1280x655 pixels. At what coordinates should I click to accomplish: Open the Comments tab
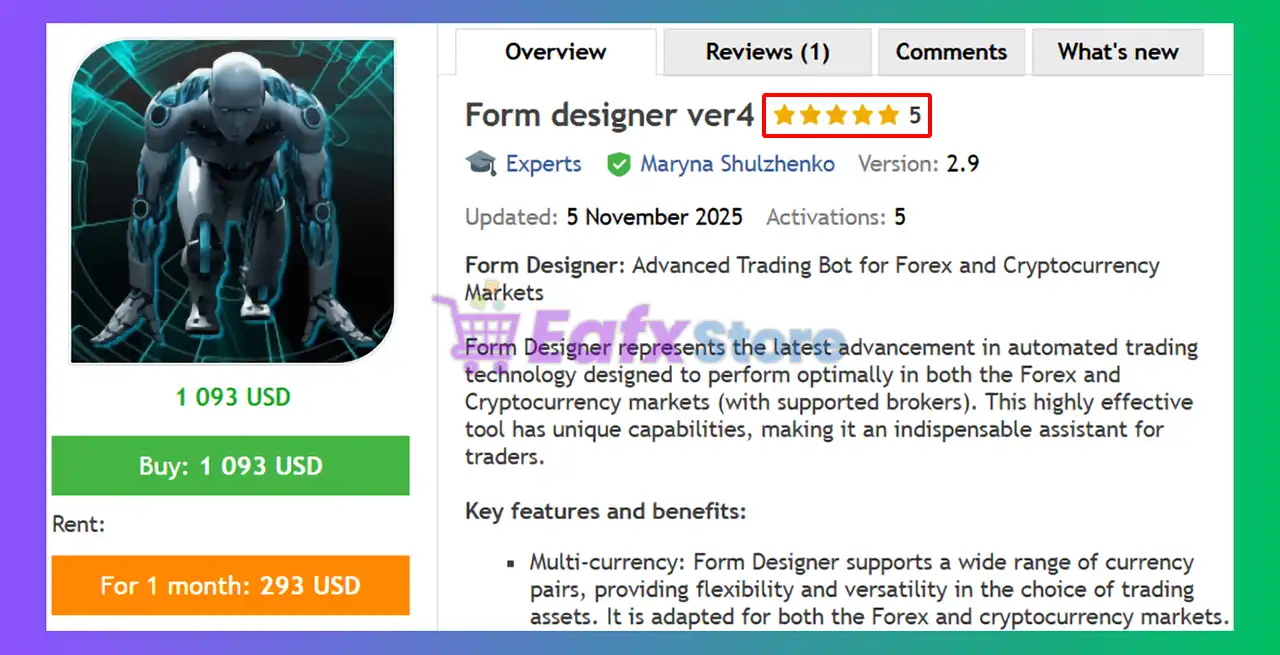click(951, 52)
